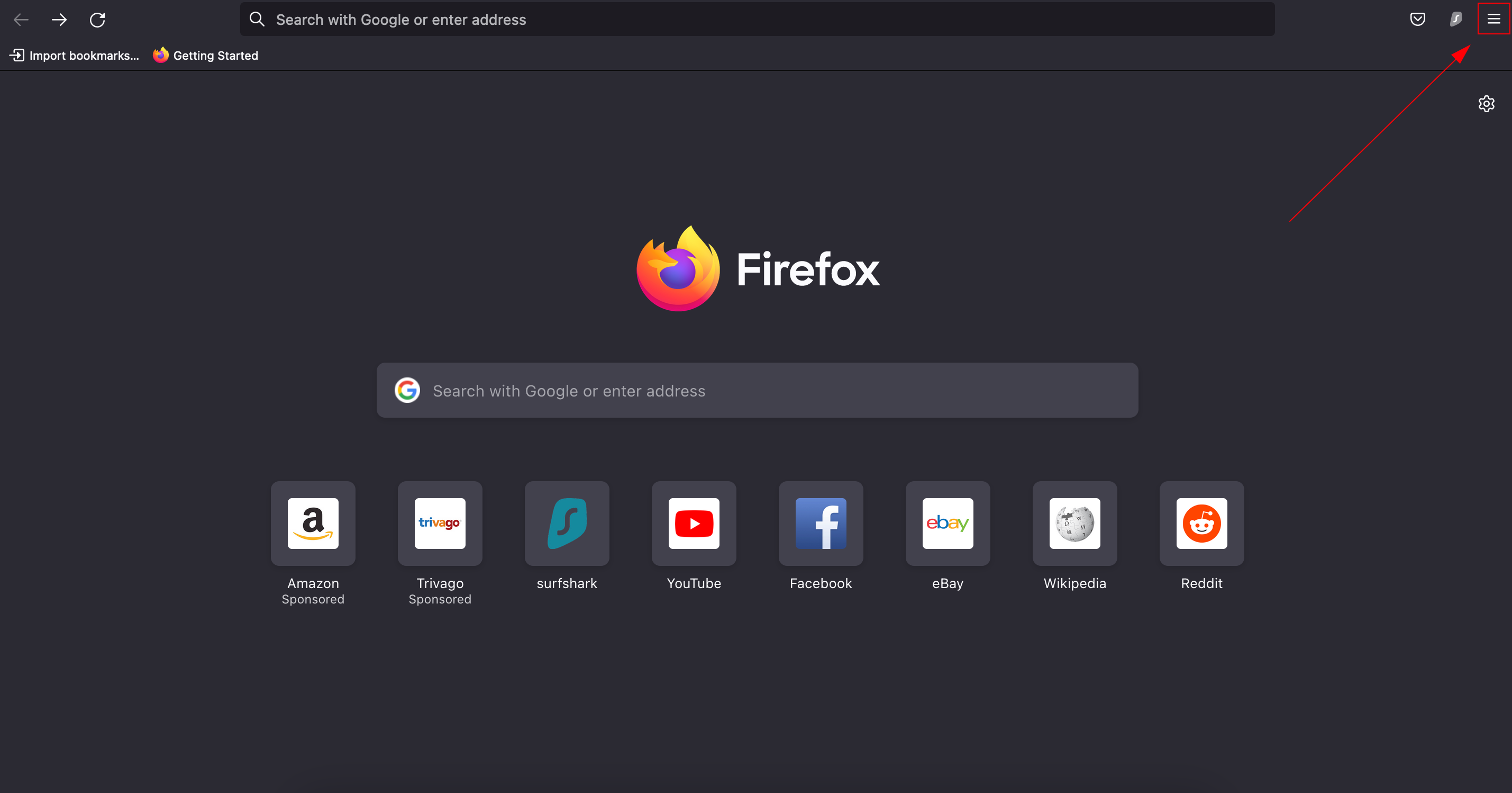Open the Reddit shortcut tile
Viewport: 1512px width, 793px height.
tap(1201, 524)
